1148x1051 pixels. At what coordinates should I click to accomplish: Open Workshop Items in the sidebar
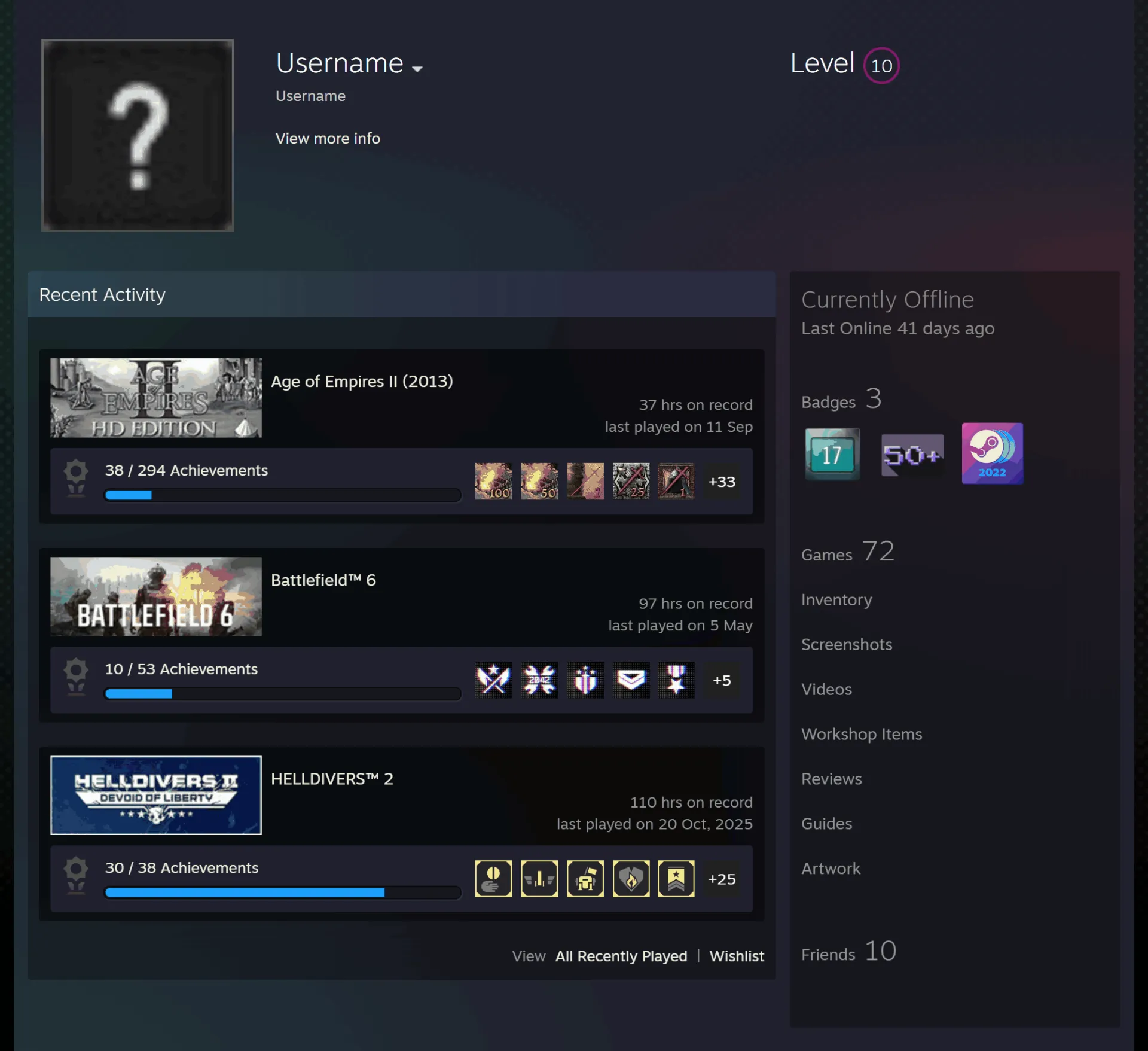[862, 734]
